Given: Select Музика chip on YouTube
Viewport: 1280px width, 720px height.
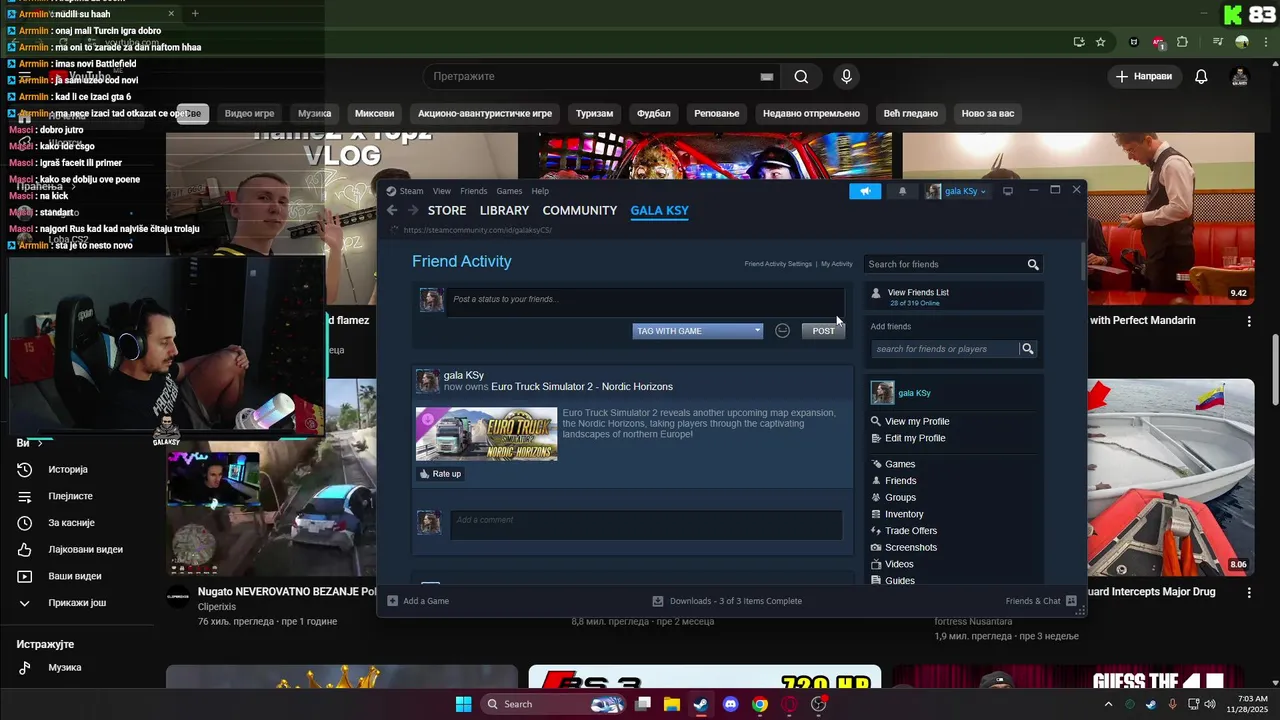Looking at the screenshot, I should 315,113.
